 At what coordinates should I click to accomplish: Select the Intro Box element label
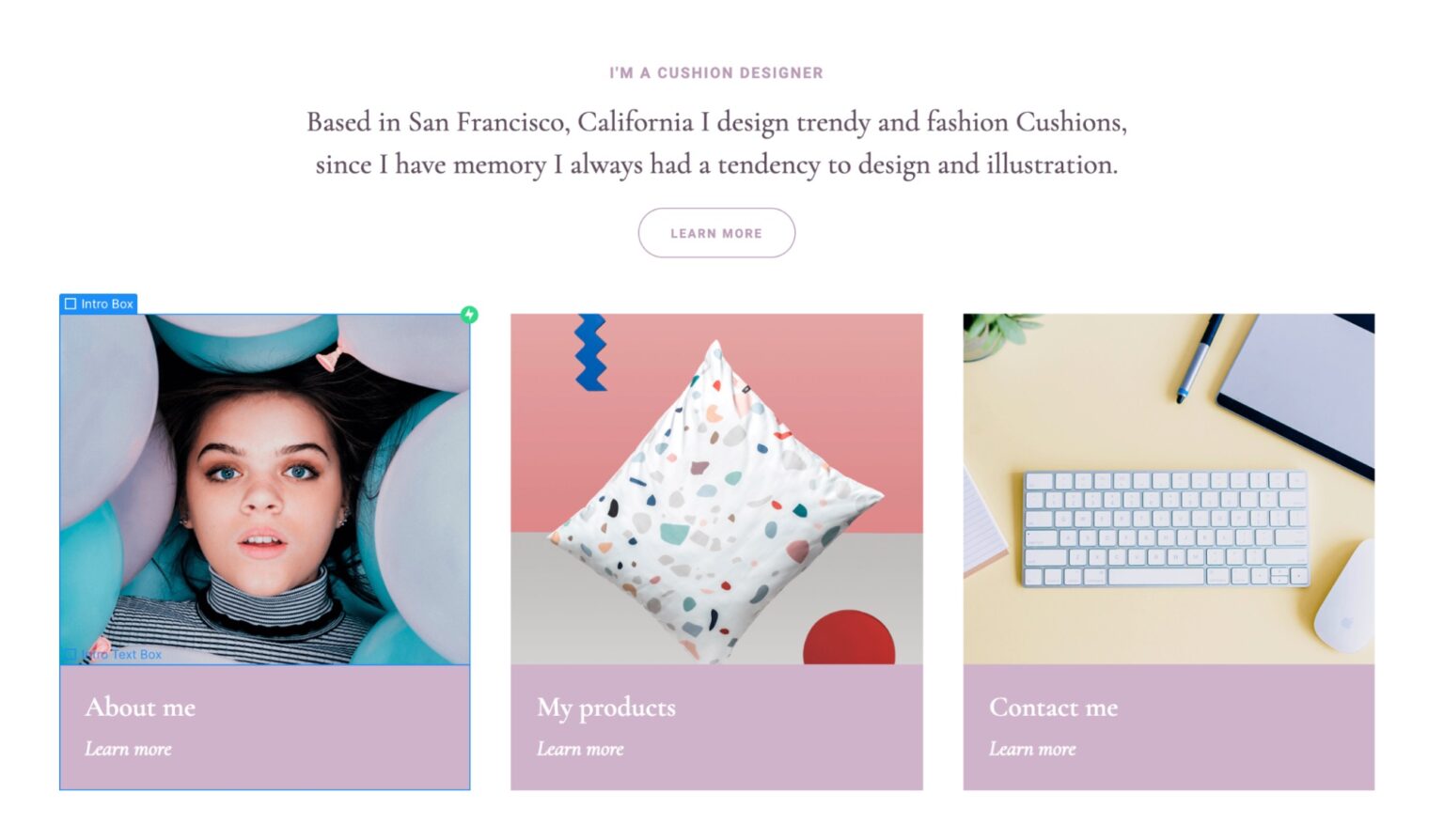click(x=99, y=304)
